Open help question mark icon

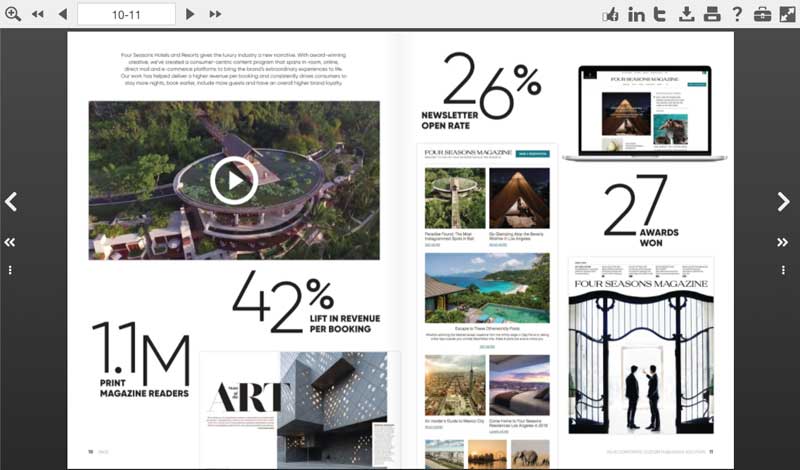click(737, 14)
